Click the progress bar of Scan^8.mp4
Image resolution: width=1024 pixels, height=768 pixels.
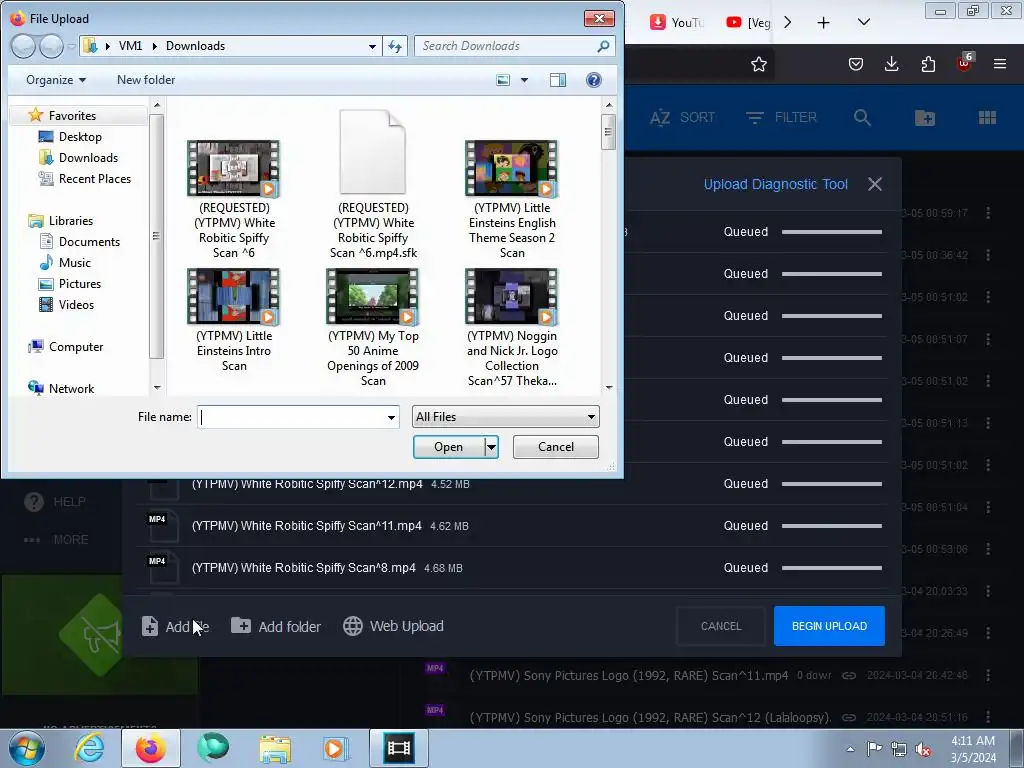(x=831, y=568)
